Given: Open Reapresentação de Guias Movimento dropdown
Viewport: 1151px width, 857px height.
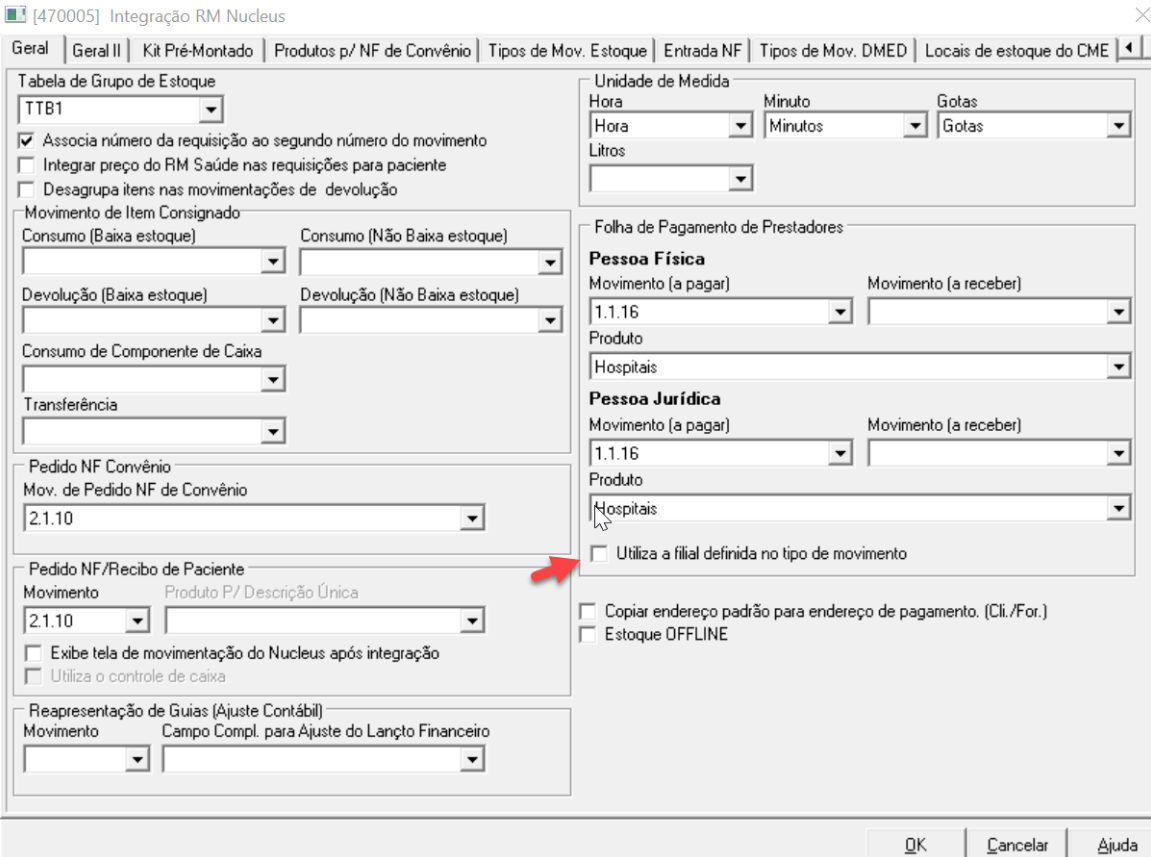Looking at the screenshot, I should pyautogui.click(x=137, y=759).
